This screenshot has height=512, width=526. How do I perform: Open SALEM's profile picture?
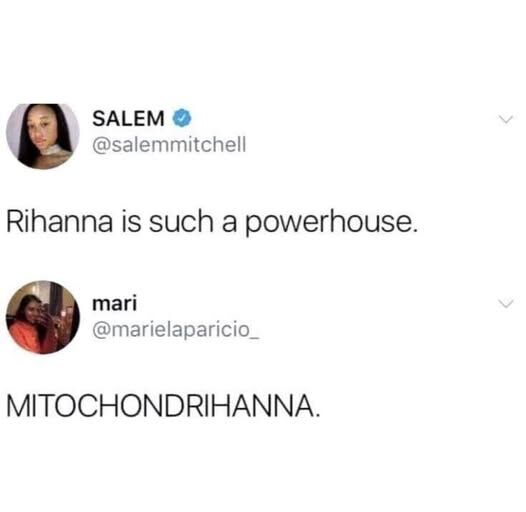tap(43, 136)
